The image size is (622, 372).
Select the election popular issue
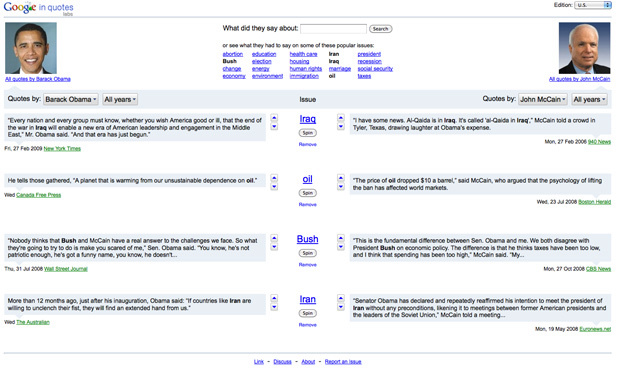pyautogui.click(x=261, y=61)
